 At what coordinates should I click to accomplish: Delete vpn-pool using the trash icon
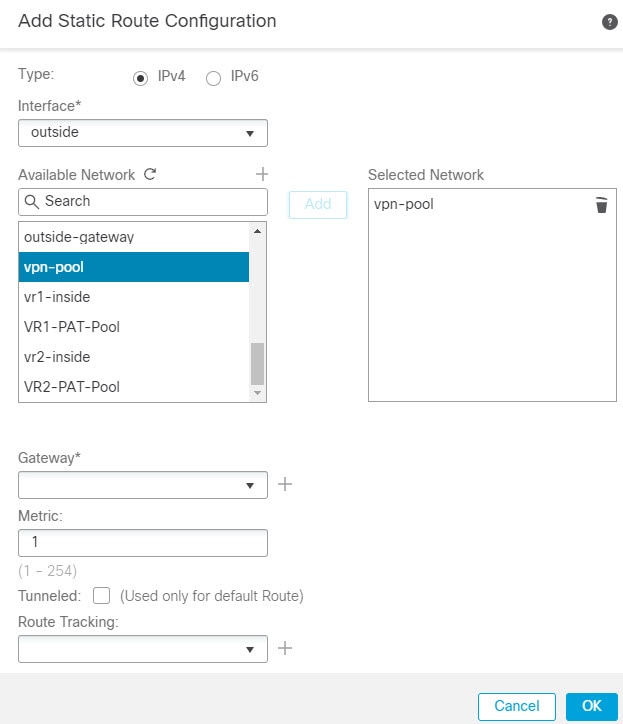click(x=601, y=205)
